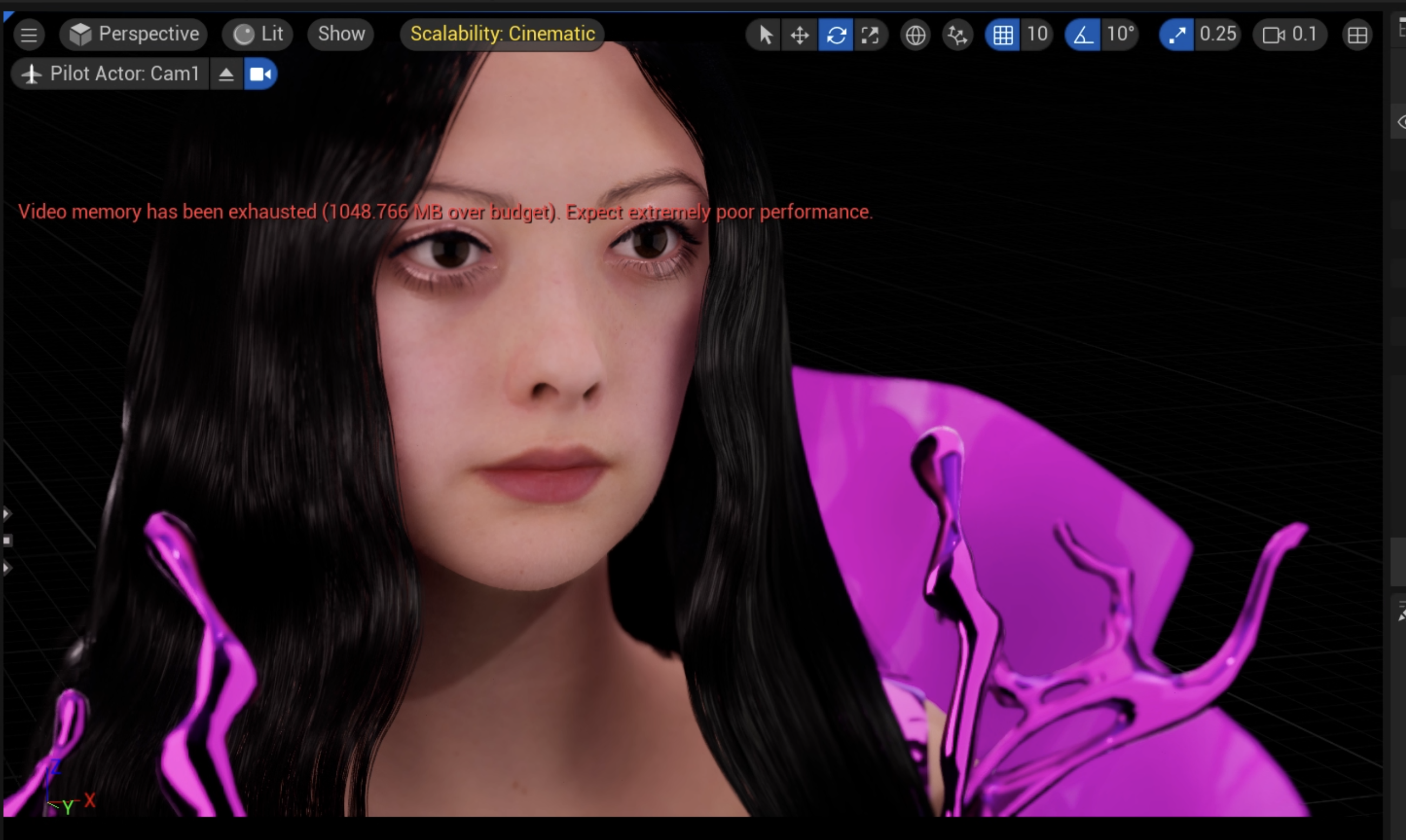Click the Pilot Actor: Cam1 label

tap(111, 74)
